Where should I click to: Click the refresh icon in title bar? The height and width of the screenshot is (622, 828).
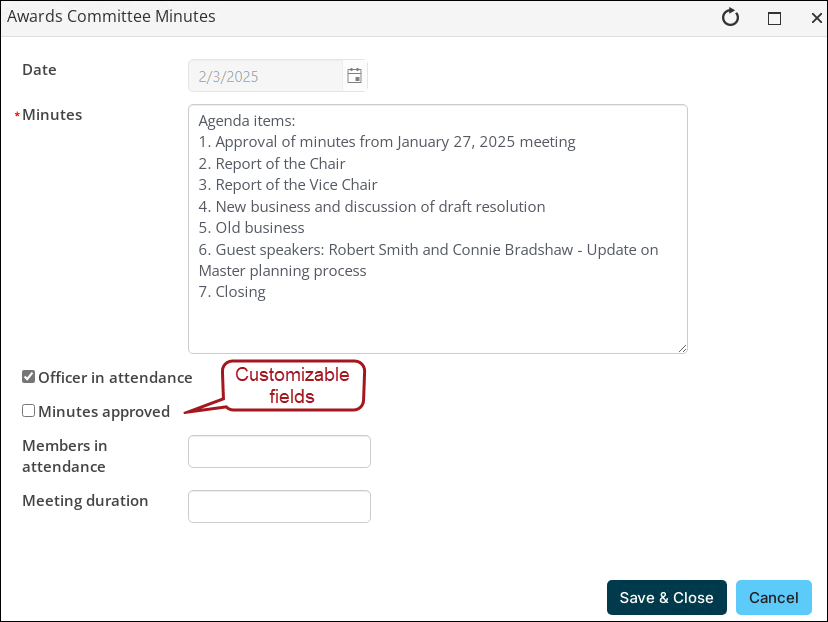[730, 17]
